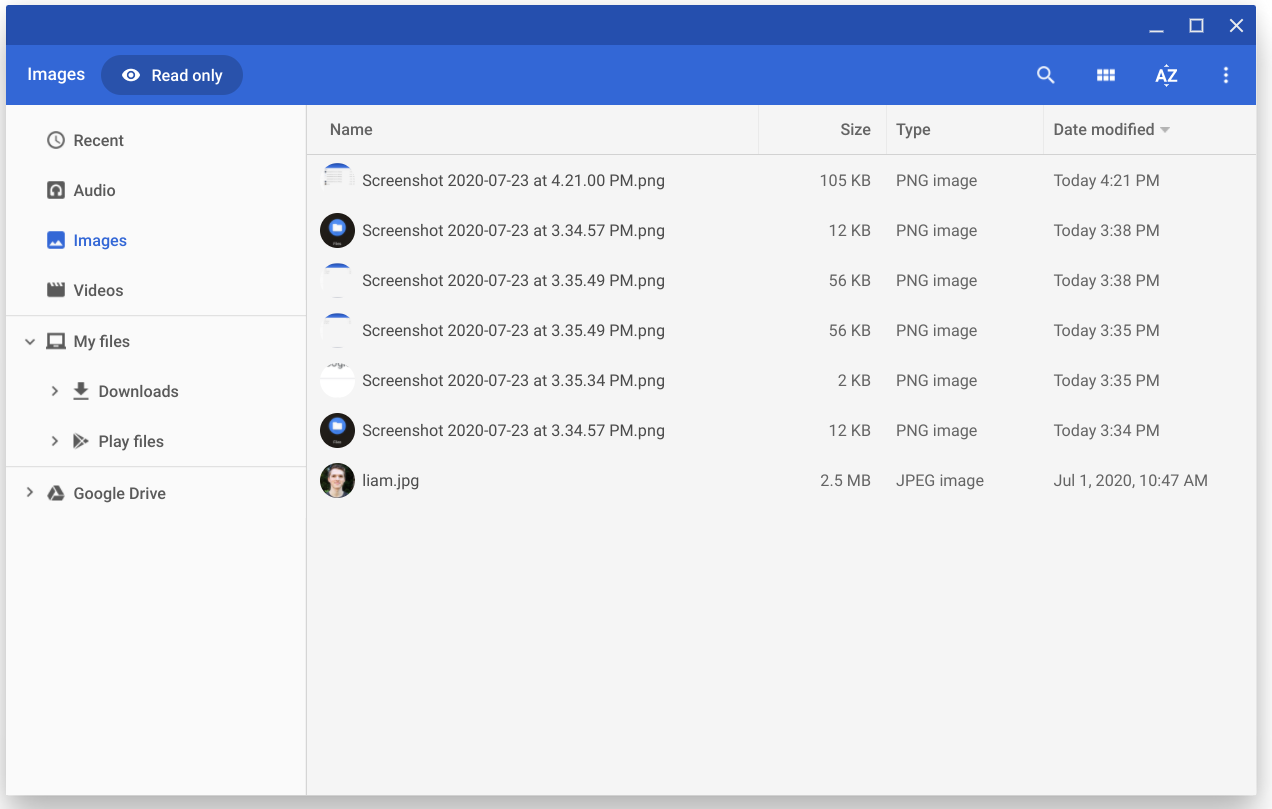Switch to thumbnail grid view
The width and height of the screenshot is (1272, 809).
[x=1106, y=75]
